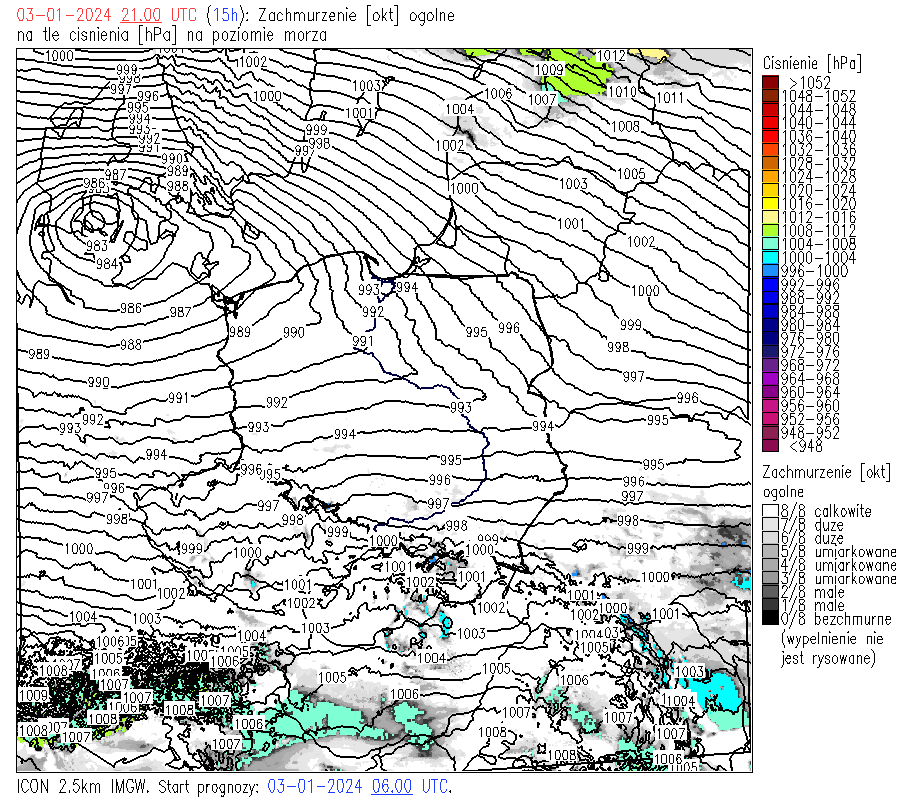This screenshot has width=900, height=800.
Task: Click the 5/8 umiarkowane cloud cover swatch
Action: [x=770, y=552]
